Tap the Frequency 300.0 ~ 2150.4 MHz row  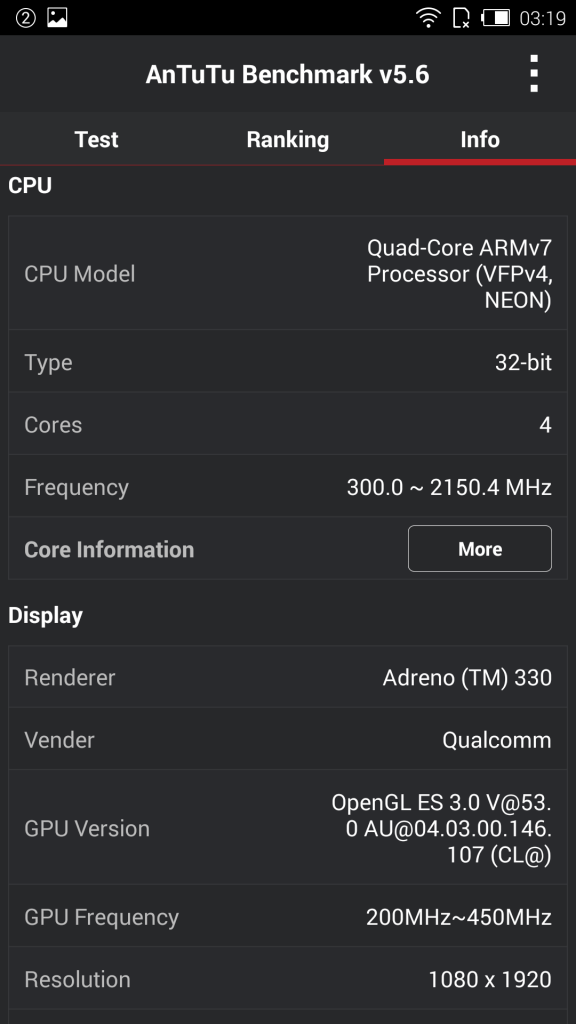point(288,487)
